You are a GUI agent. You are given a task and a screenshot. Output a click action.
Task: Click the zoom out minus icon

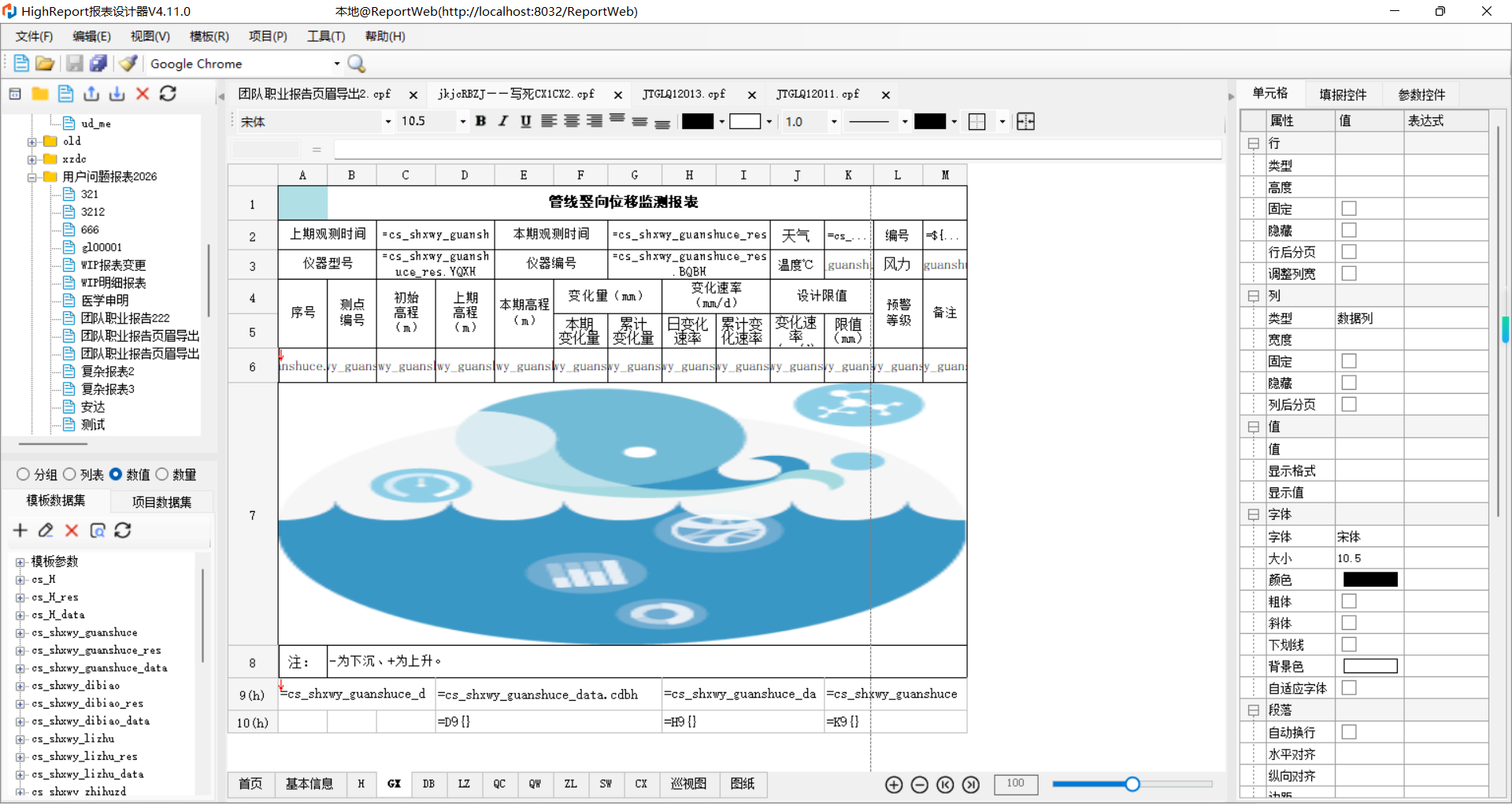[919, 784]
